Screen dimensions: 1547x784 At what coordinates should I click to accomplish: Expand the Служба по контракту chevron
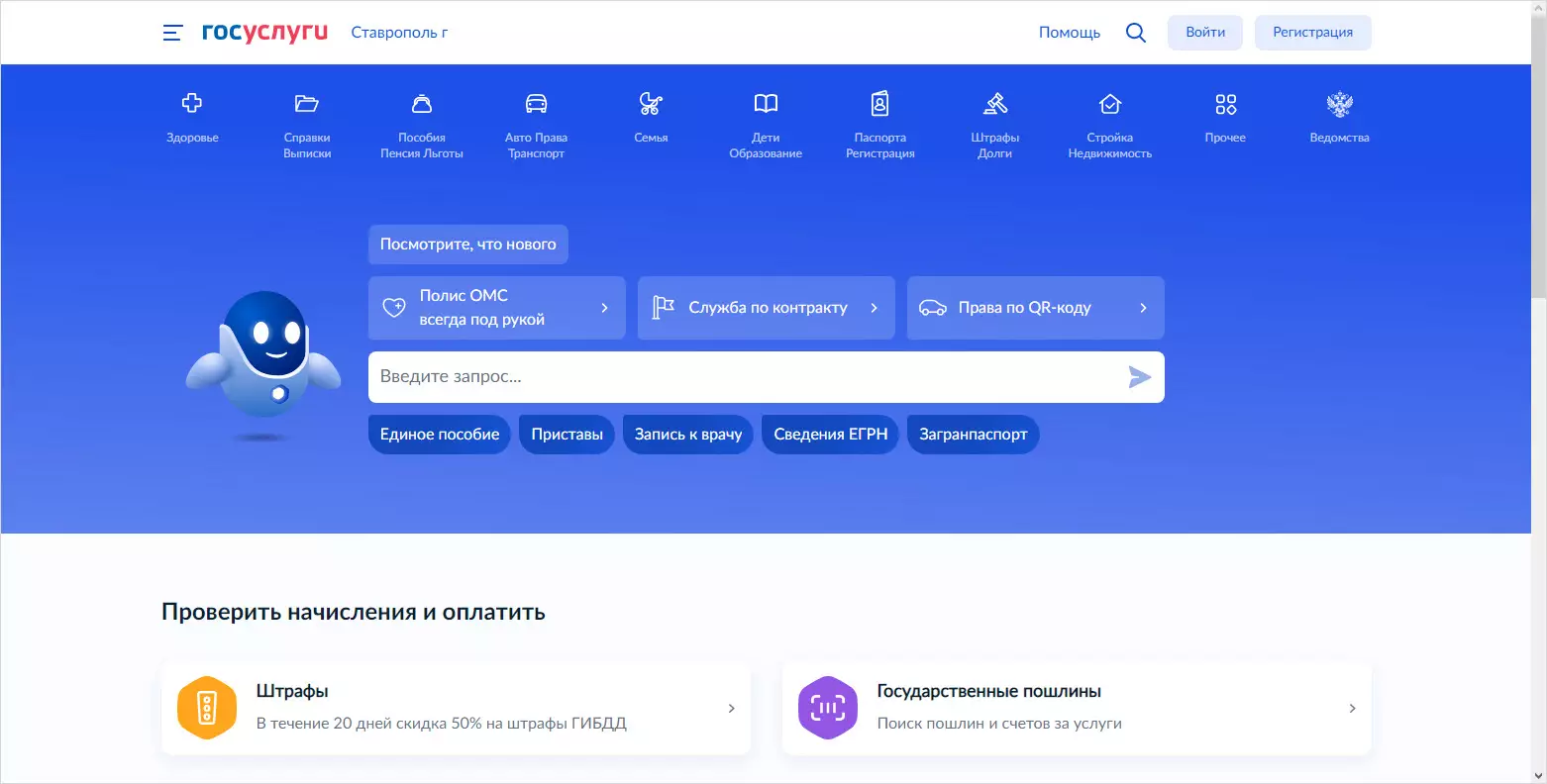[x=875, y=308]
